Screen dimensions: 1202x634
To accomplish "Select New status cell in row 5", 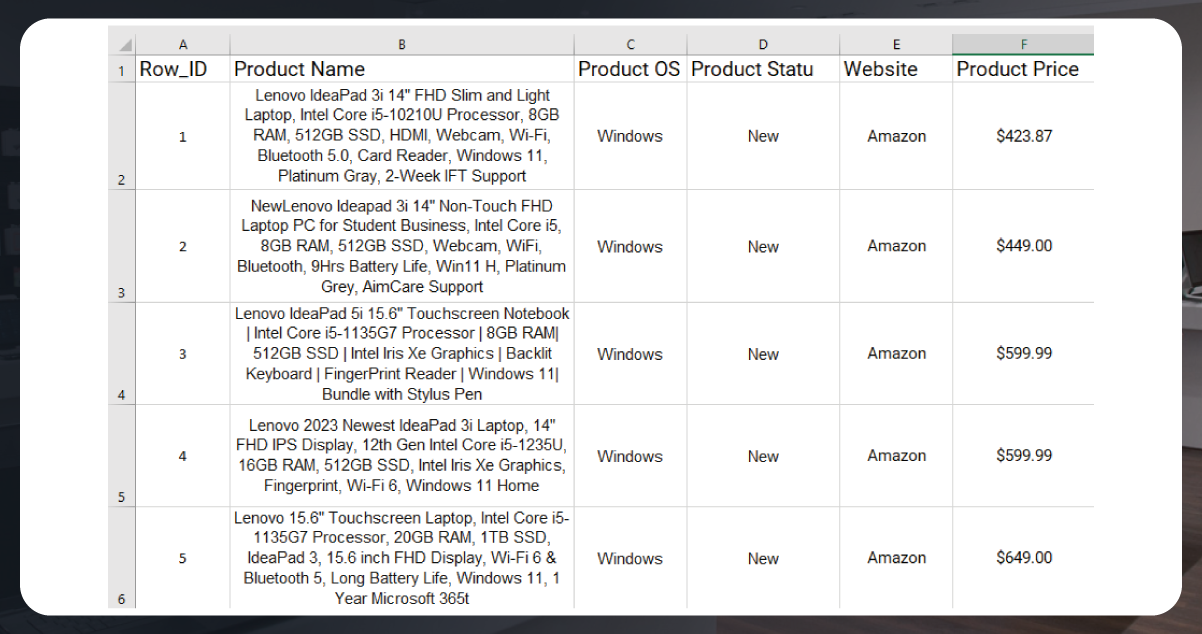I will 763,456.
